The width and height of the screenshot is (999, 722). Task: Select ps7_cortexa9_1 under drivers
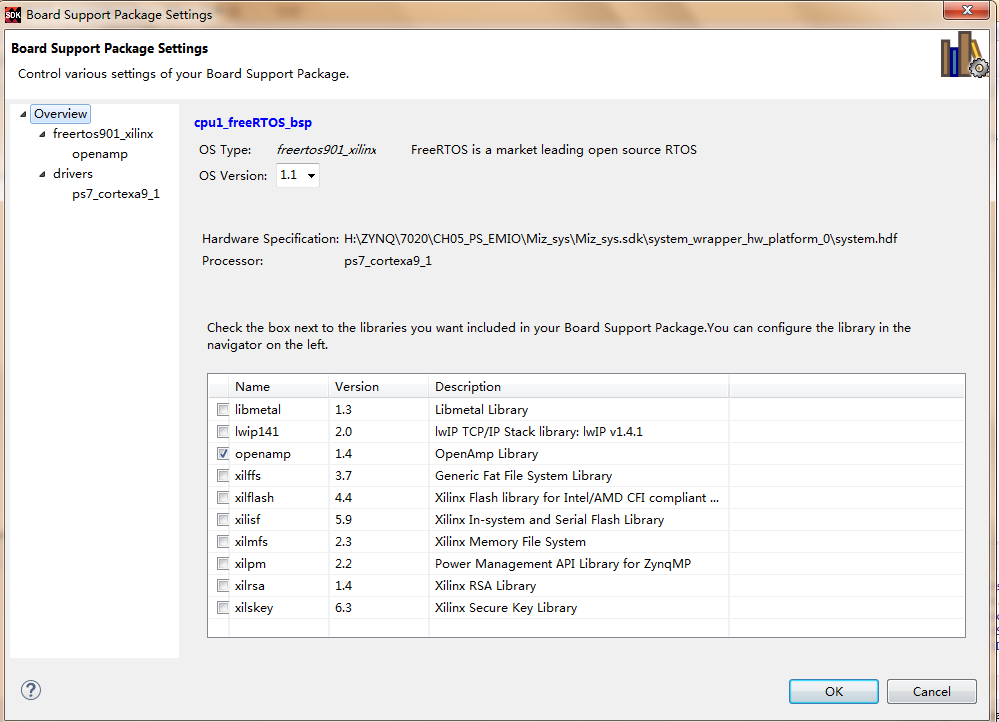coord(115,194)
